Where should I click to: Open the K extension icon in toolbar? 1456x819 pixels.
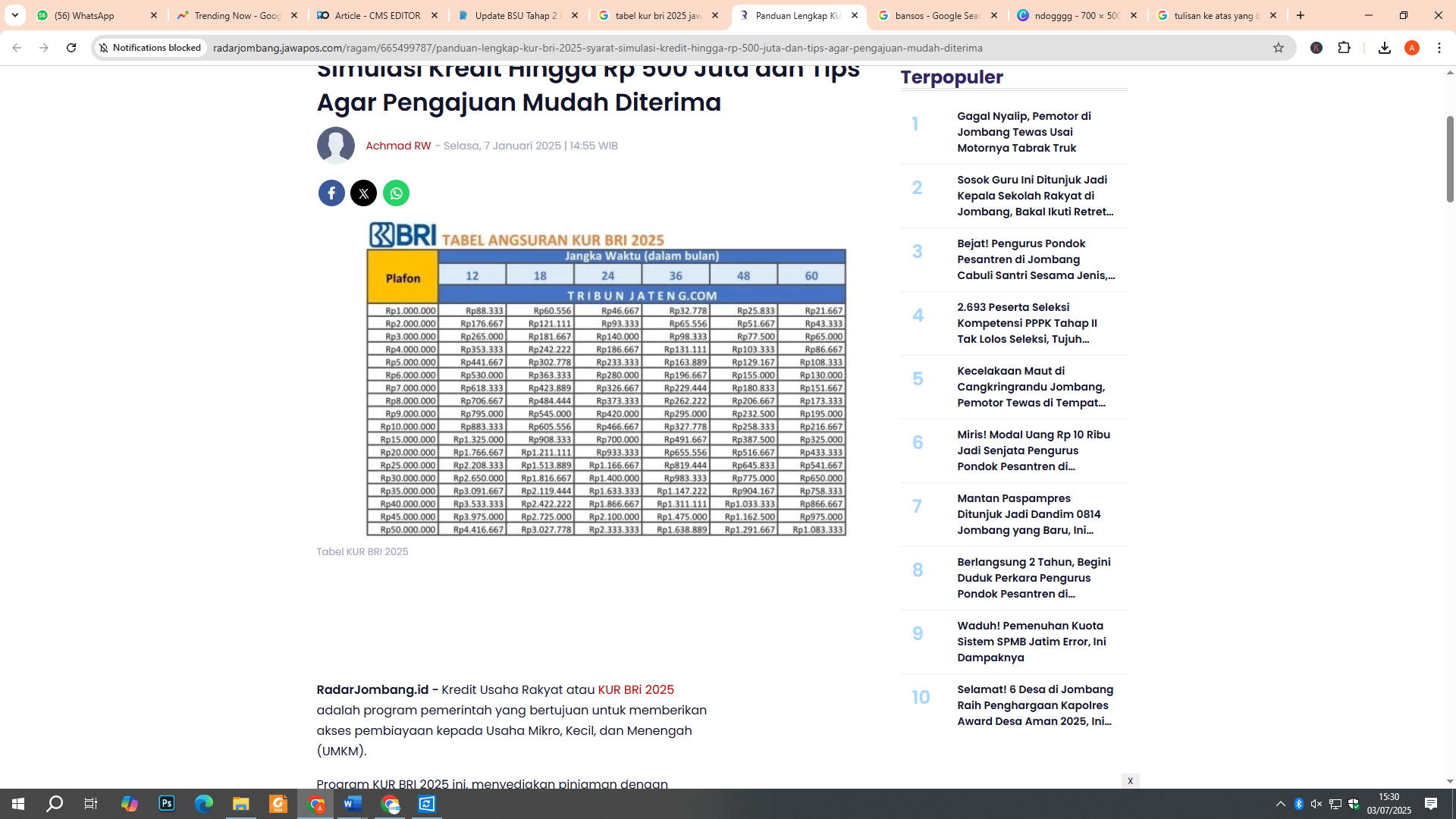(x=1316, y=48)
